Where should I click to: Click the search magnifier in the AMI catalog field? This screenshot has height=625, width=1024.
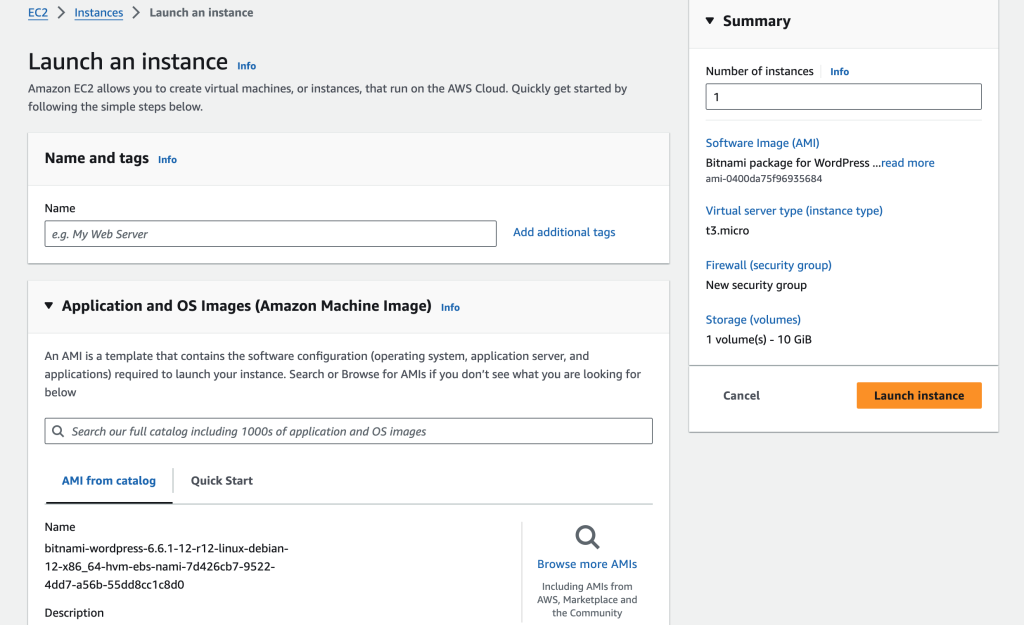[x=57, y=430]
